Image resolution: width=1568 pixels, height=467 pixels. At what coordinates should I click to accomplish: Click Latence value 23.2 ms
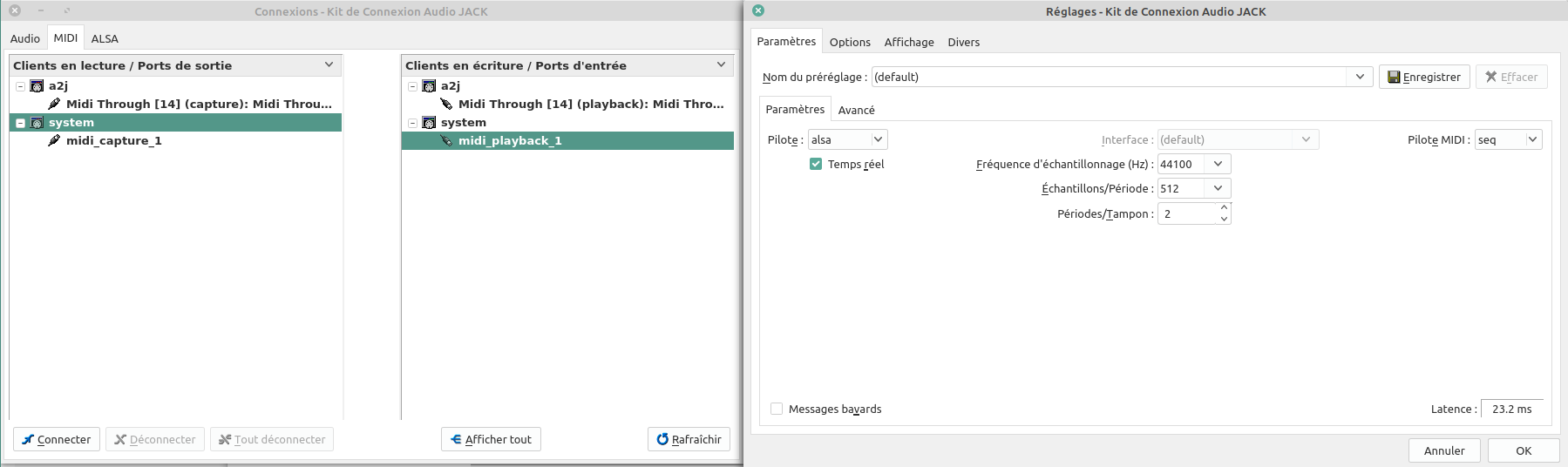pyautogui.click(x=1512, y=409)
